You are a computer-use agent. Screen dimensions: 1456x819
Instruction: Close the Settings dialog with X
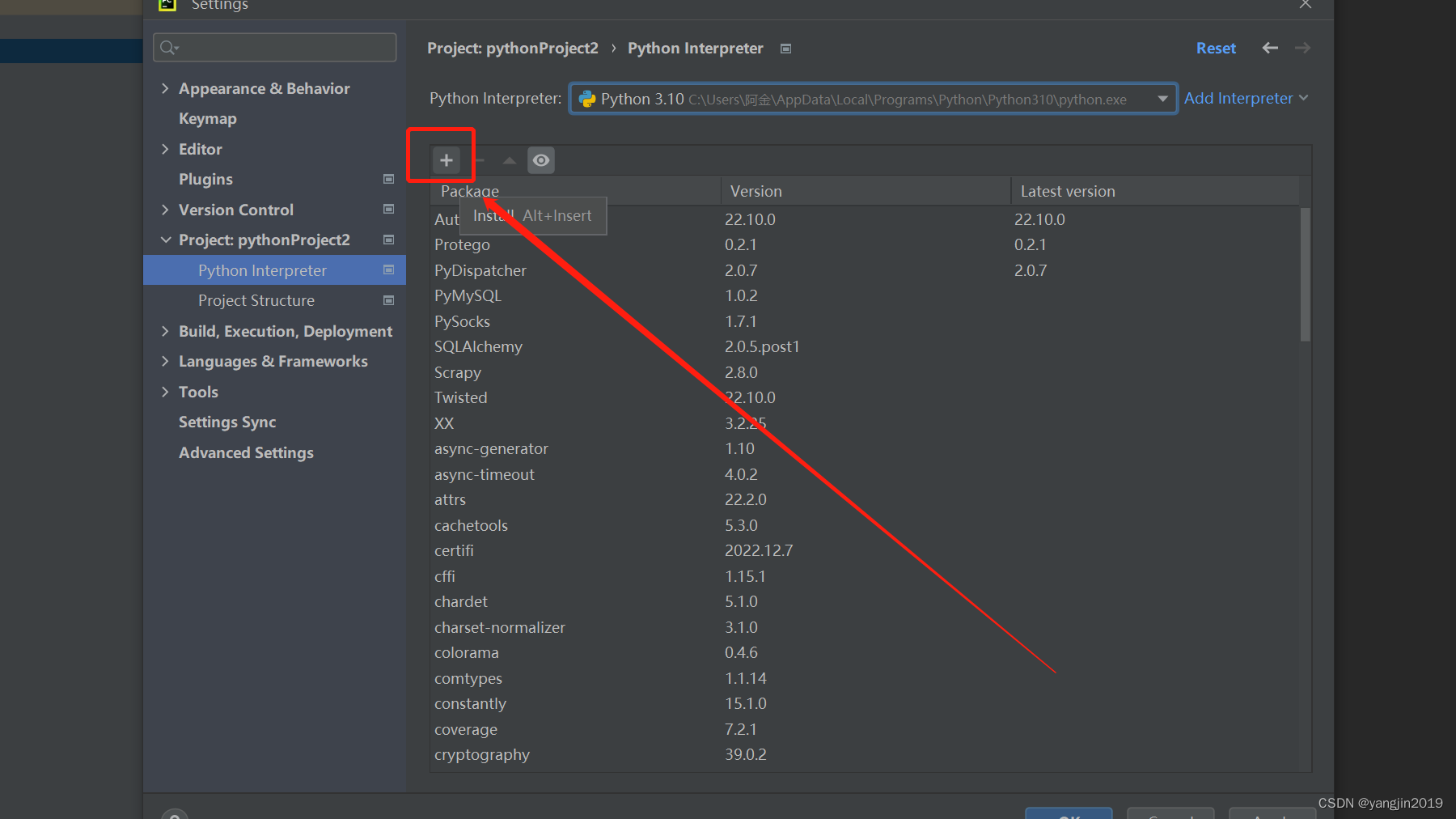1305,4
